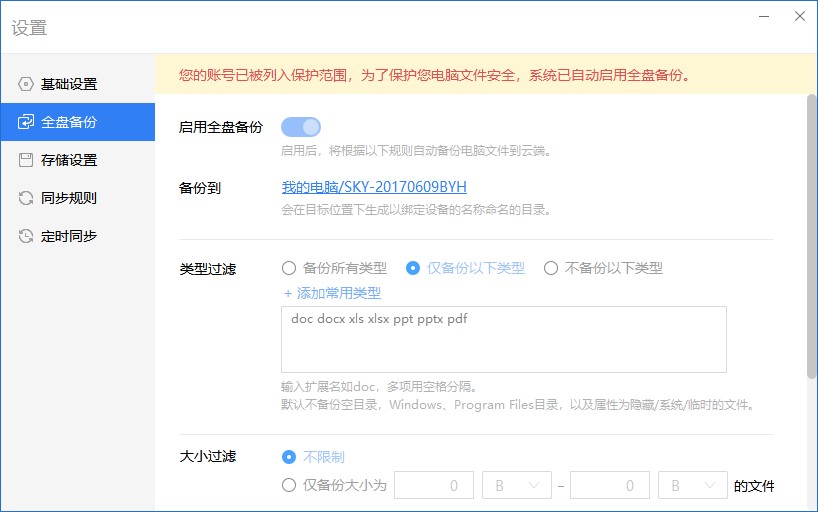
Task: Click the minimum file size input field
Action: coord(434,485)
